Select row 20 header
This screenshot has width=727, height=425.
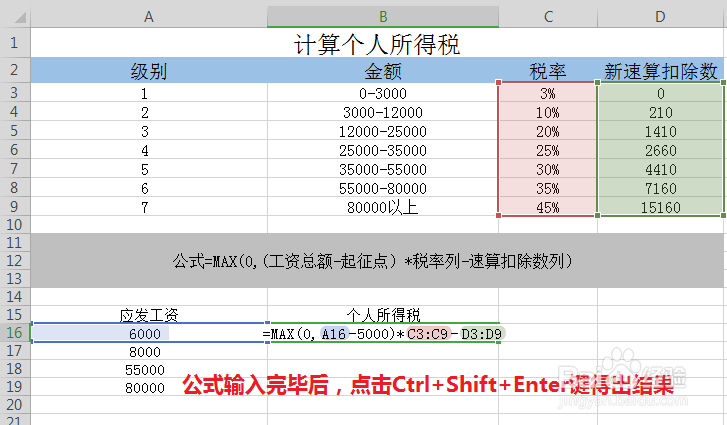click(x=14, y=405)
